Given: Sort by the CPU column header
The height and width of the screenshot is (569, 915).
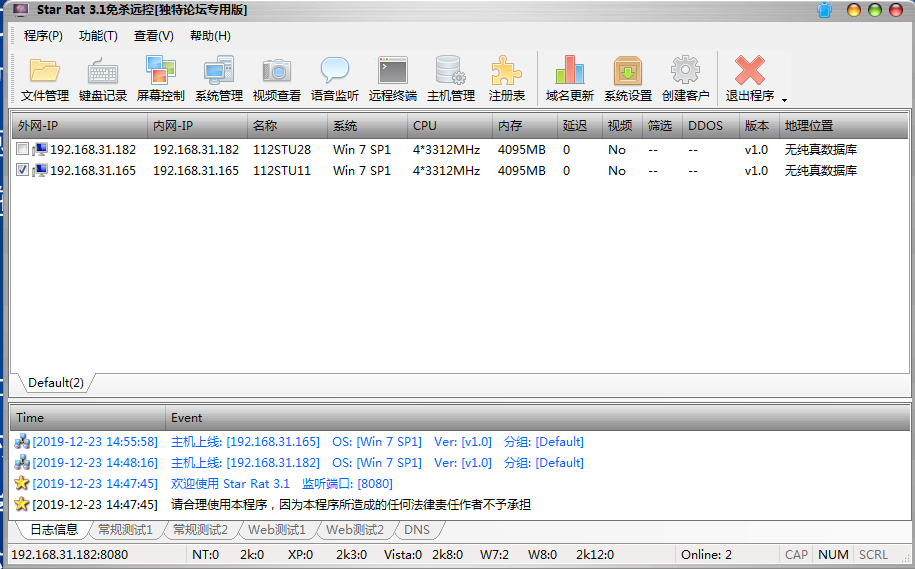Looking at the screenshot, I should pos(449,125).
